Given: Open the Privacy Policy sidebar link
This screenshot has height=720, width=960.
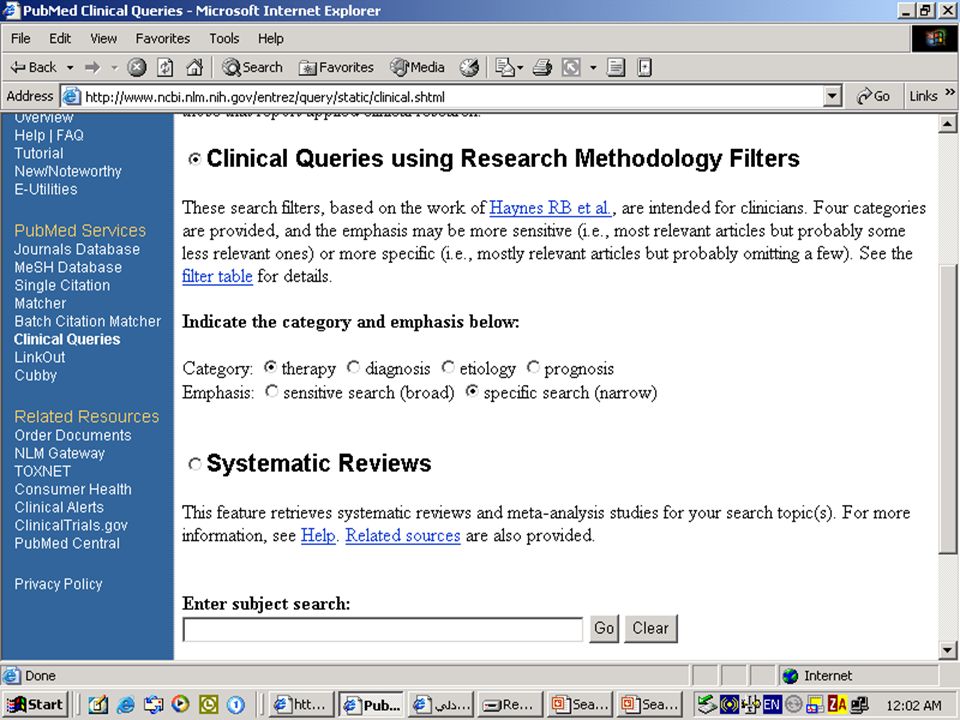Looking at the screenshot, I should pyautogui.click(x=58, y=584).
